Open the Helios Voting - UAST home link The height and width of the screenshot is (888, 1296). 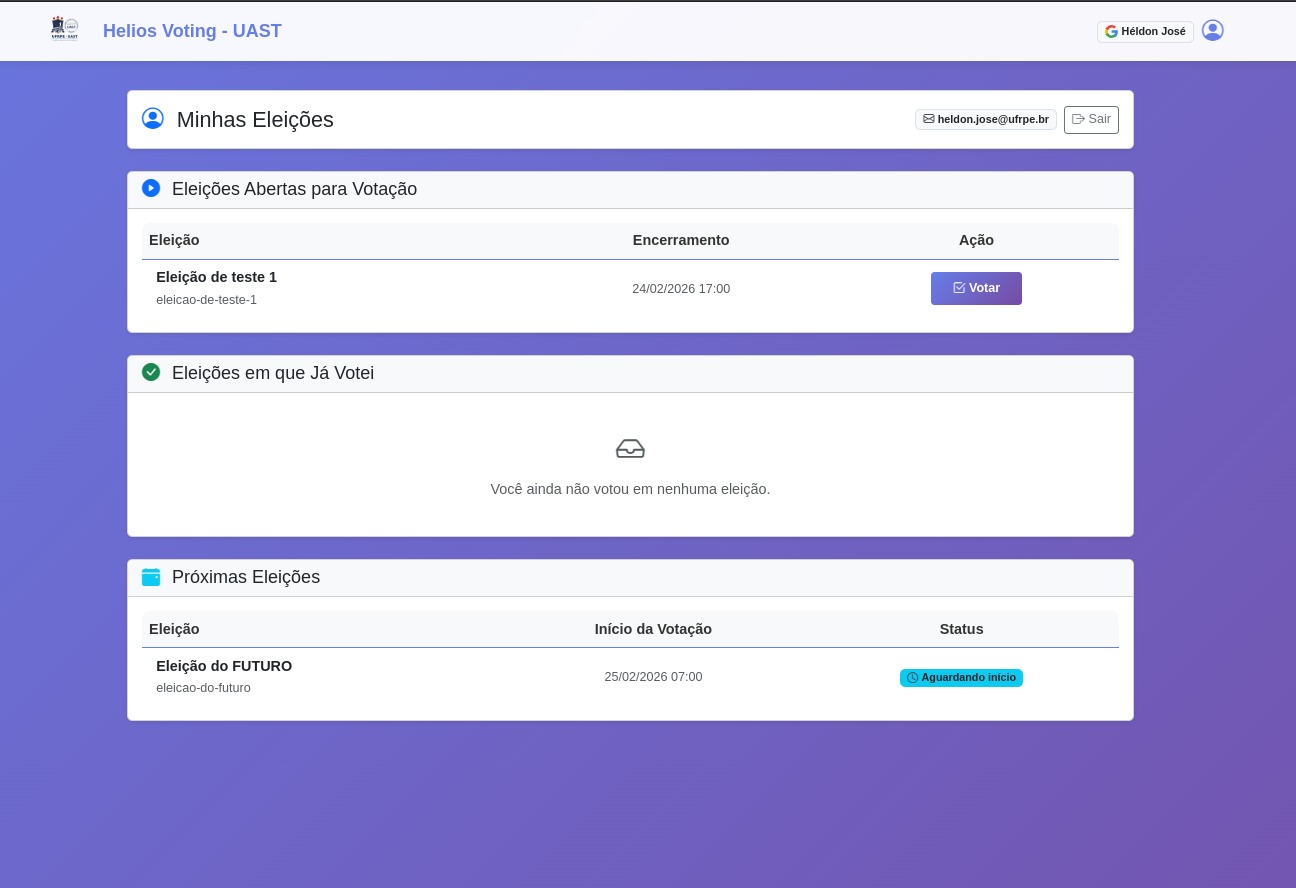[x=192, y=31]
